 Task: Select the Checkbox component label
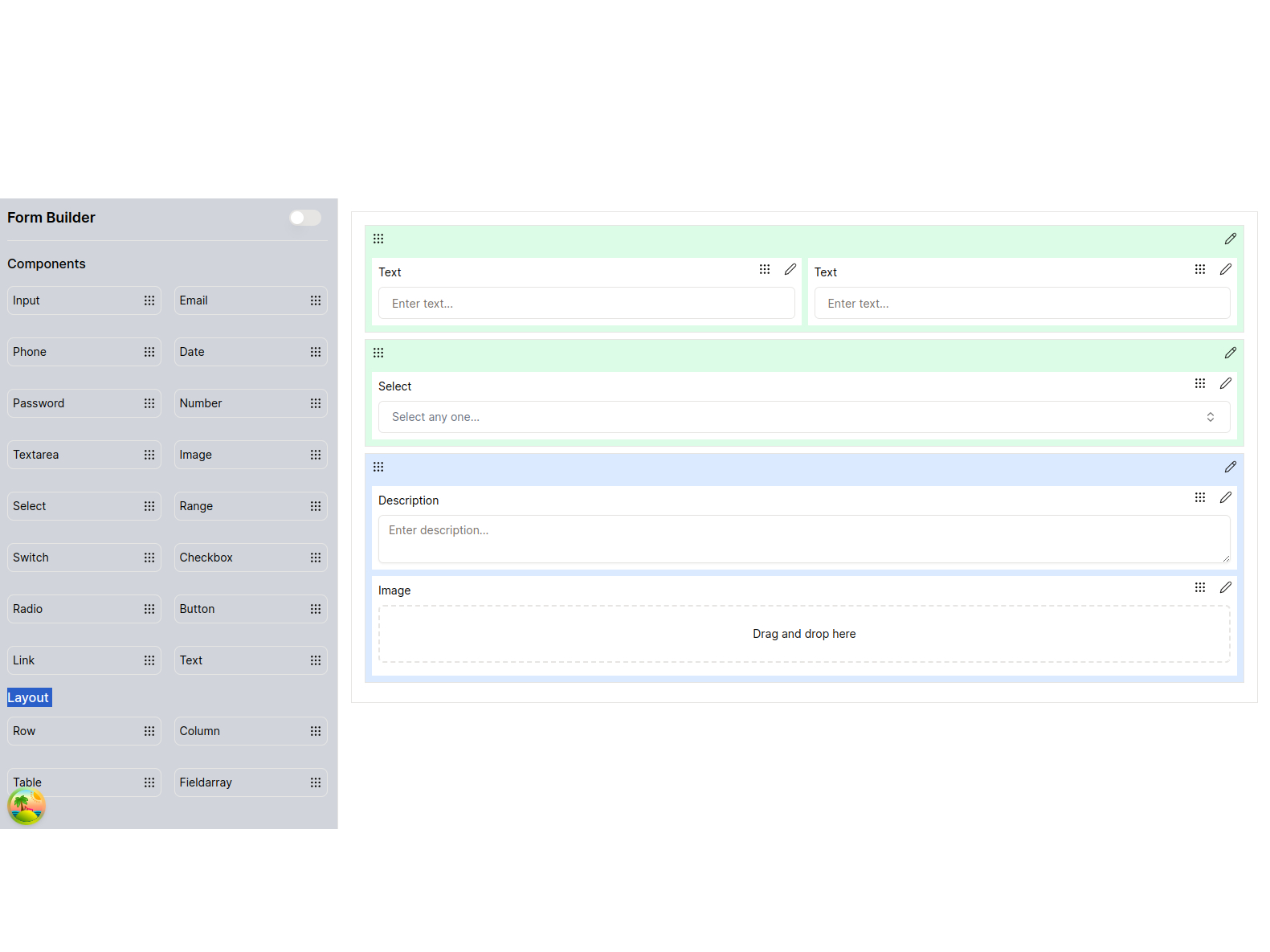206,558
